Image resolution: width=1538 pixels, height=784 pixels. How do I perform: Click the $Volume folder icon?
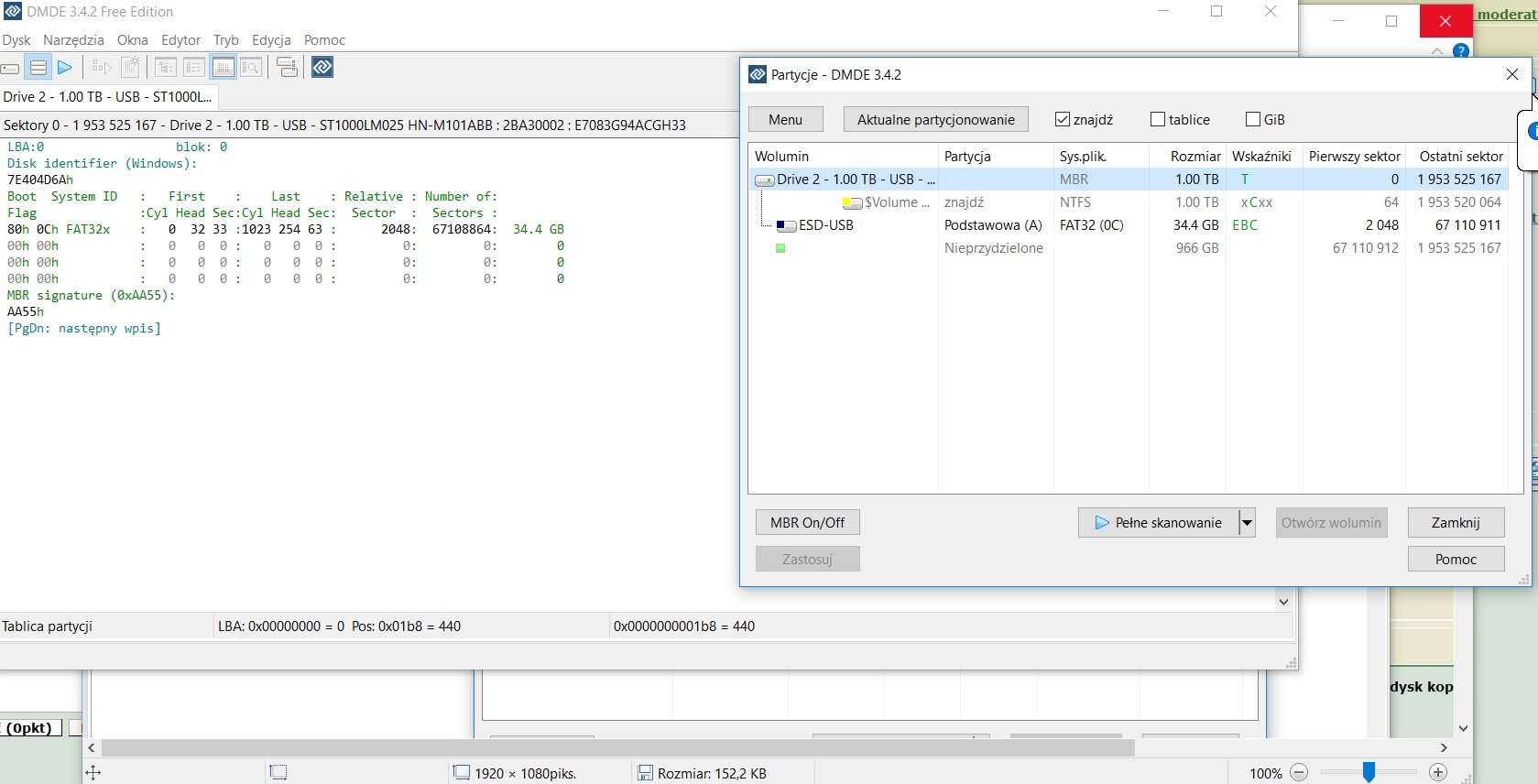pos(852,202)
